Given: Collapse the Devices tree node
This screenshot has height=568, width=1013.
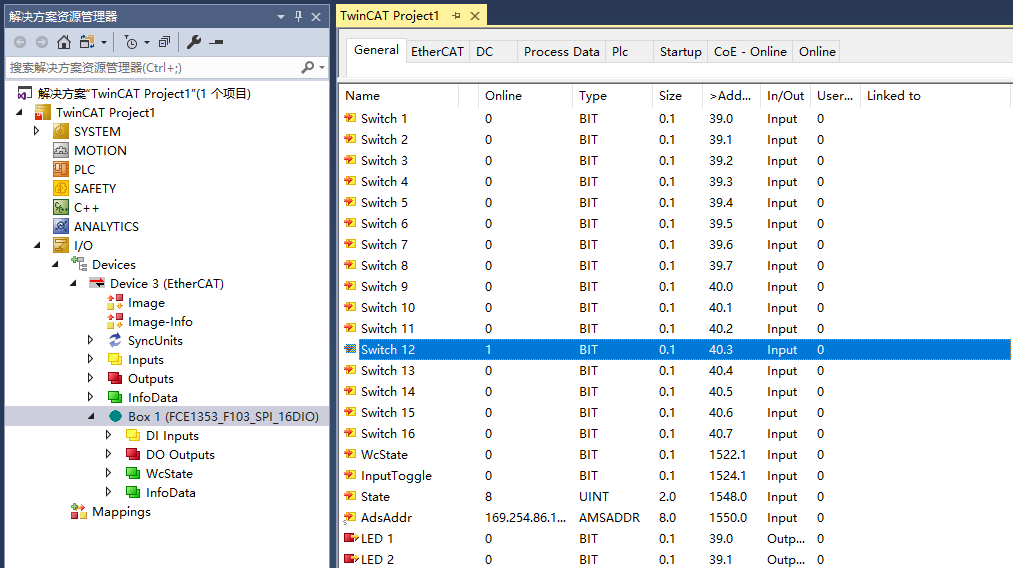Looking at the screenshot, I should coord(55,264).
